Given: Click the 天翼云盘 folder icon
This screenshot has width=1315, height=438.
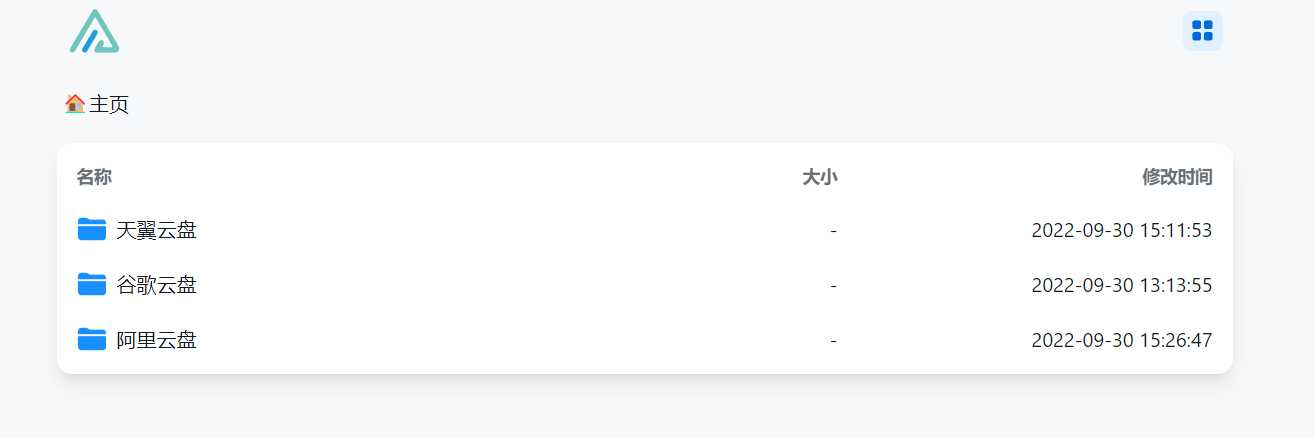Looking at the screenshot, I should pyautogui.click(x=92, y=230).
